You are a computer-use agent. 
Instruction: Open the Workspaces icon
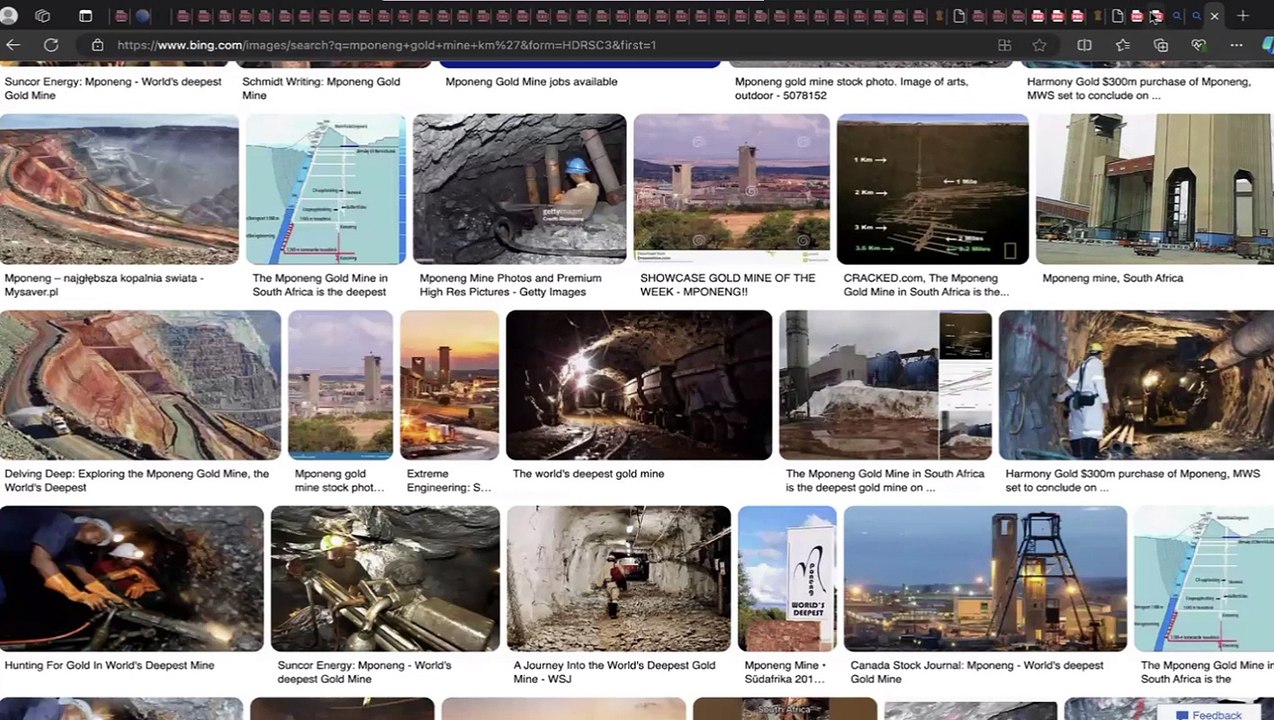click(43, 16)
